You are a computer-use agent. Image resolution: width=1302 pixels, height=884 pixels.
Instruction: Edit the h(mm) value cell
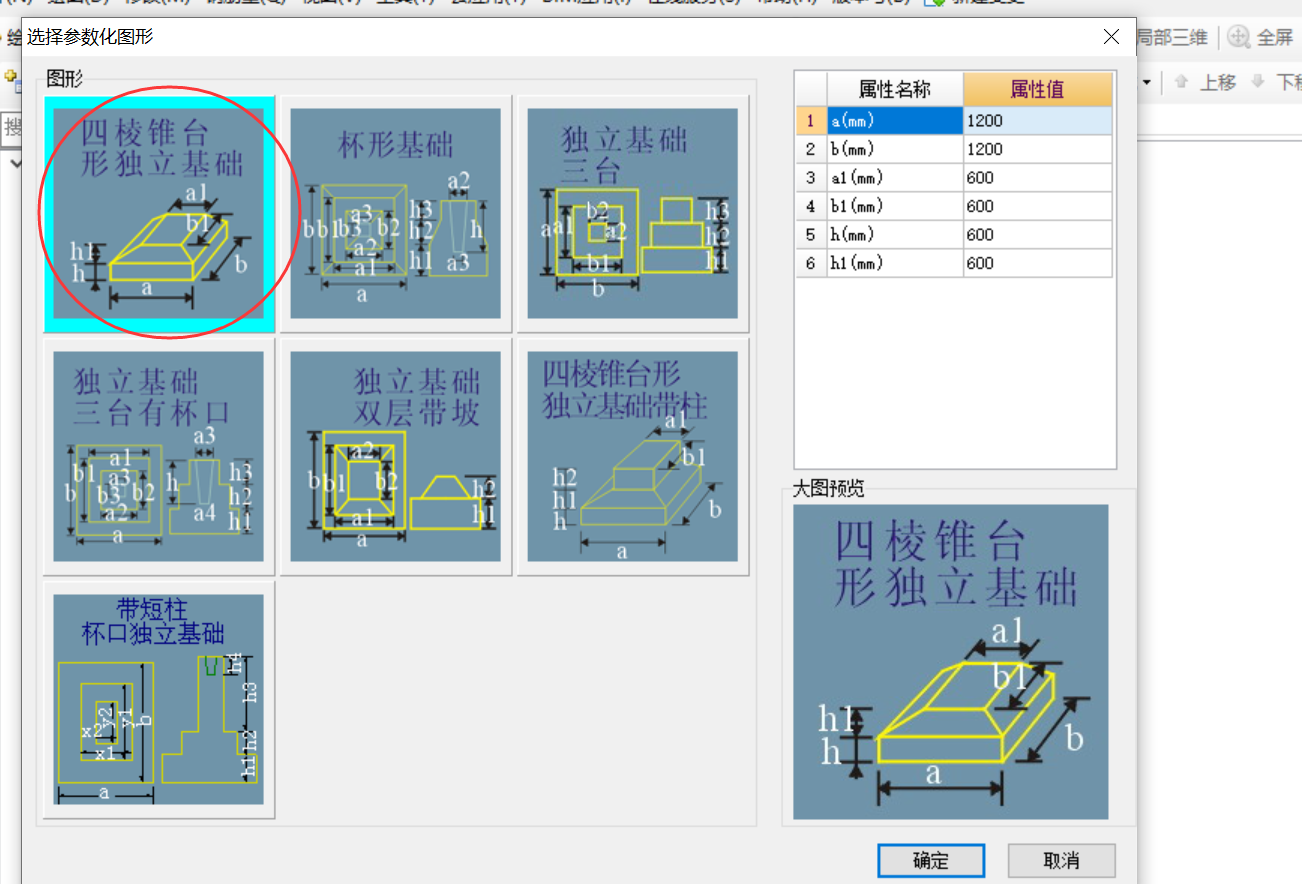coord(1037,234)
